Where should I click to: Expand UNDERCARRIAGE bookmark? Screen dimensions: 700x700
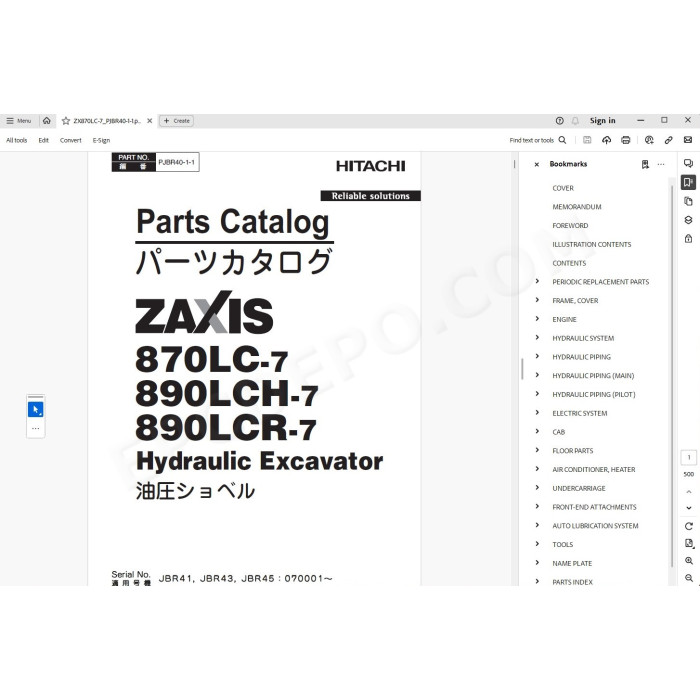[537, 488]
